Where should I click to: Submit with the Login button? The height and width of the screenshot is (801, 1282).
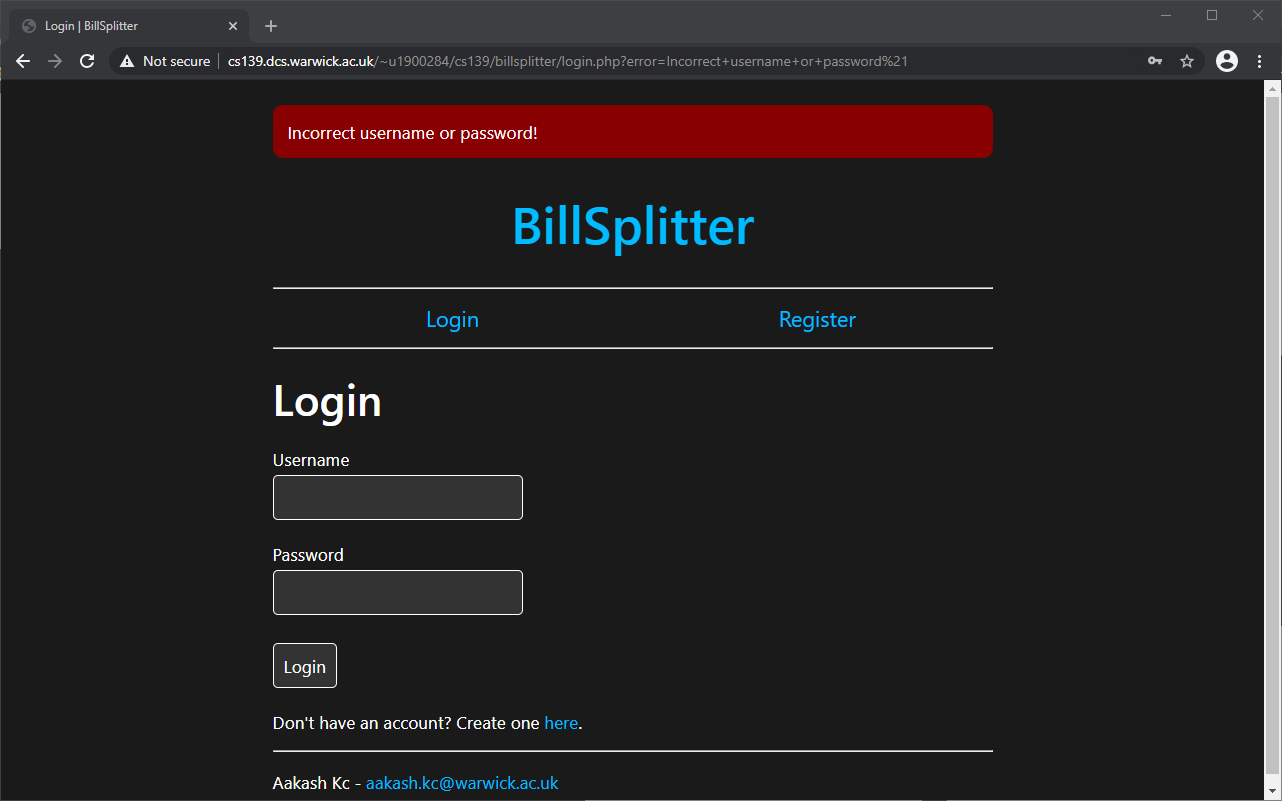(305, 666)
